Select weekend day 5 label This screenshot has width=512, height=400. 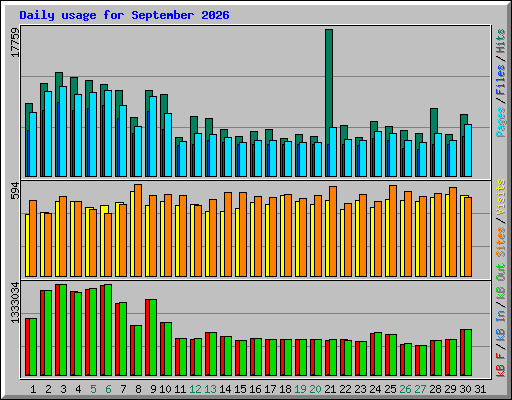pyautogui.click(x=93, y=389)
